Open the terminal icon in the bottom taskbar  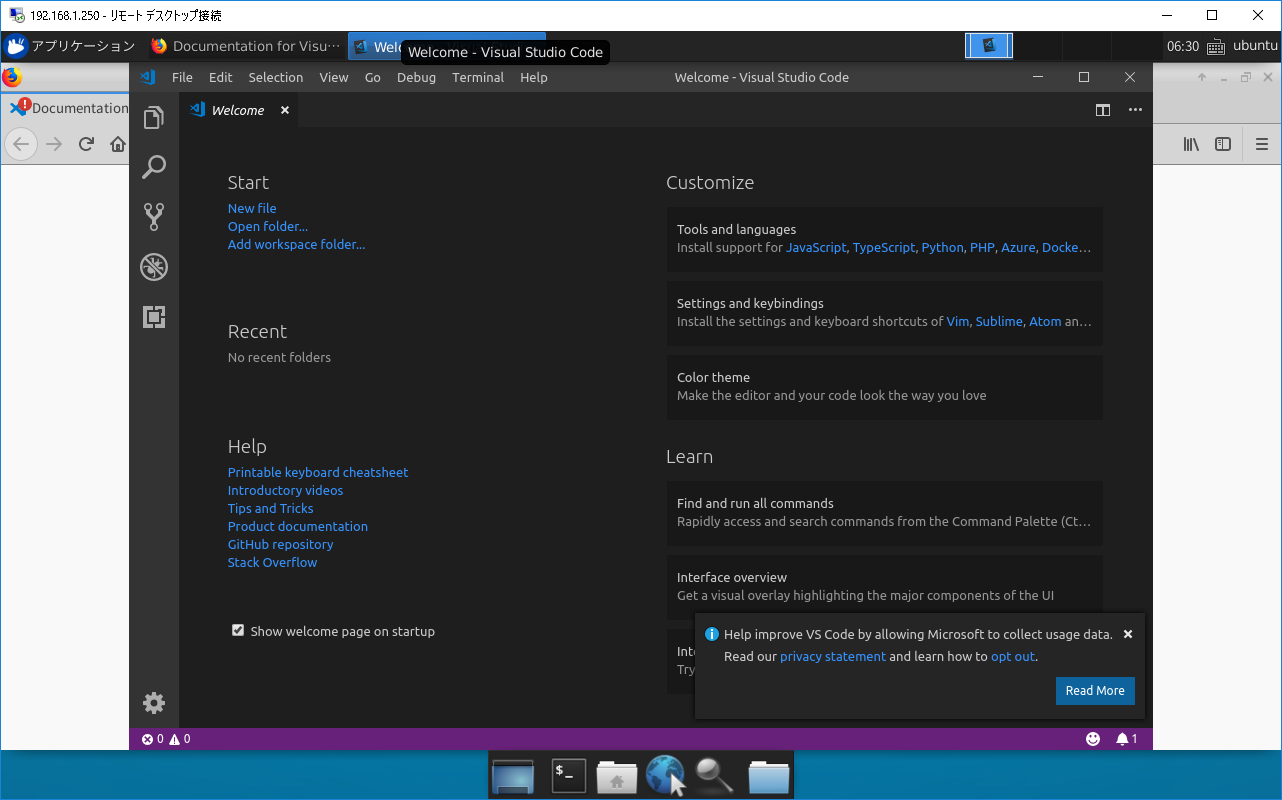click(x=567, y=775)
